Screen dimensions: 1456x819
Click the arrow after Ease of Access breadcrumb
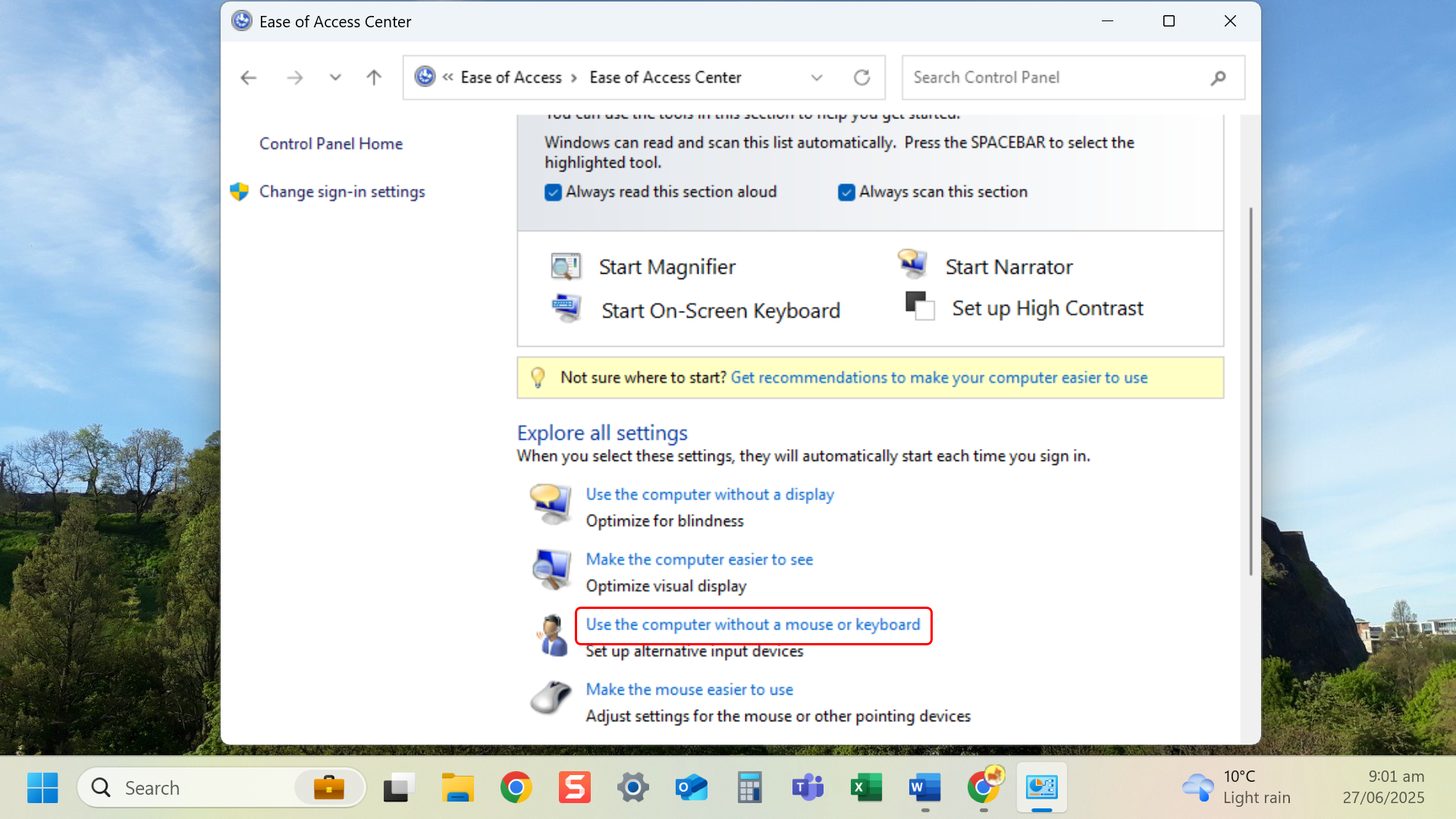pos(574,78)
